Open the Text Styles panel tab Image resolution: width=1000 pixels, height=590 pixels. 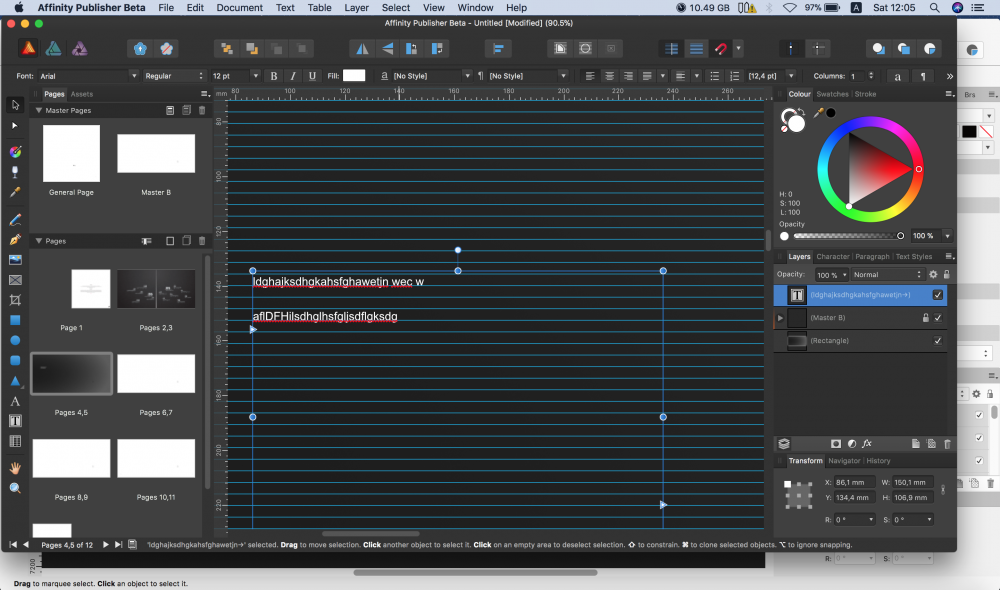tap(913, 257)
